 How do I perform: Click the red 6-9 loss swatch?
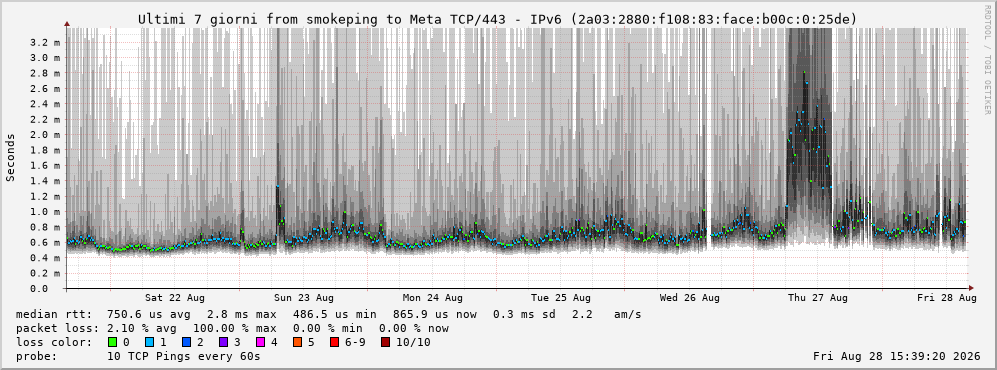[334, 343]
